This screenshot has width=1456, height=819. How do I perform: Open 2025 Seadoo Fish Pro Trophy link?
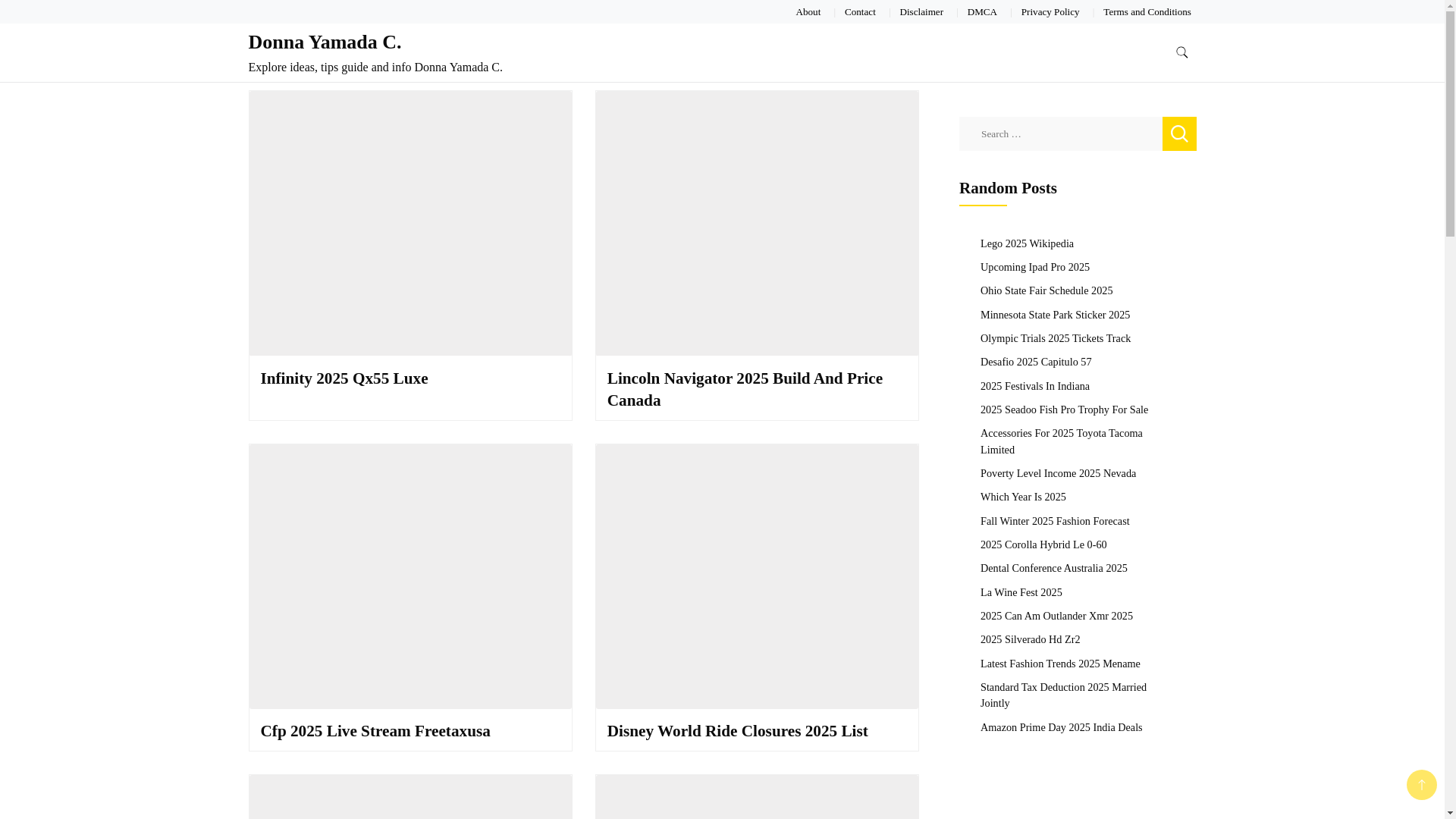point(1064,409)
